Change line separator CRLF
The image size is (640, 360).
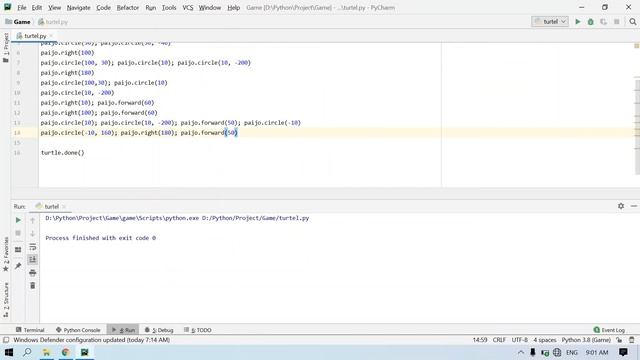click(x=499, y=340)
